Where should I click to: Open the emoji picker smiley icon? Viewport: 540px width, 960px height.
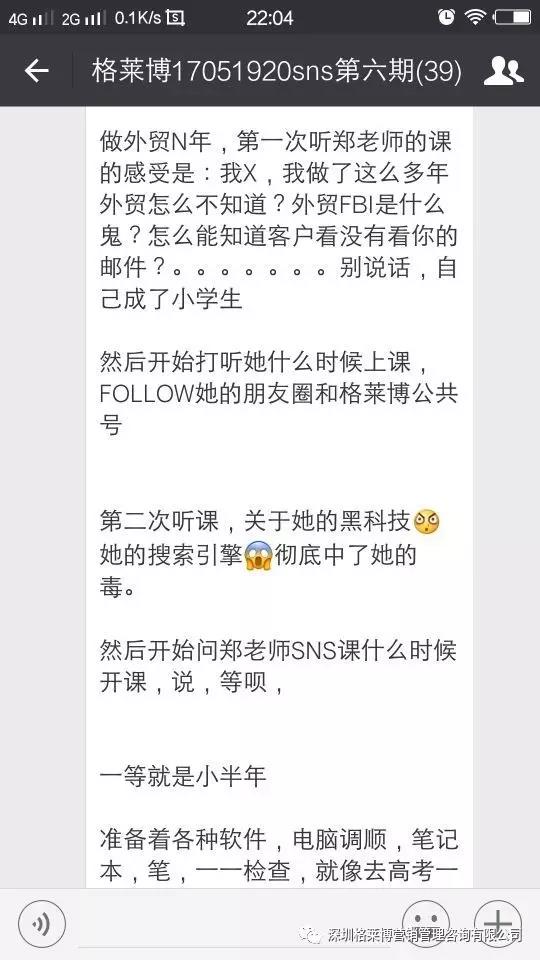pos(426,923)
